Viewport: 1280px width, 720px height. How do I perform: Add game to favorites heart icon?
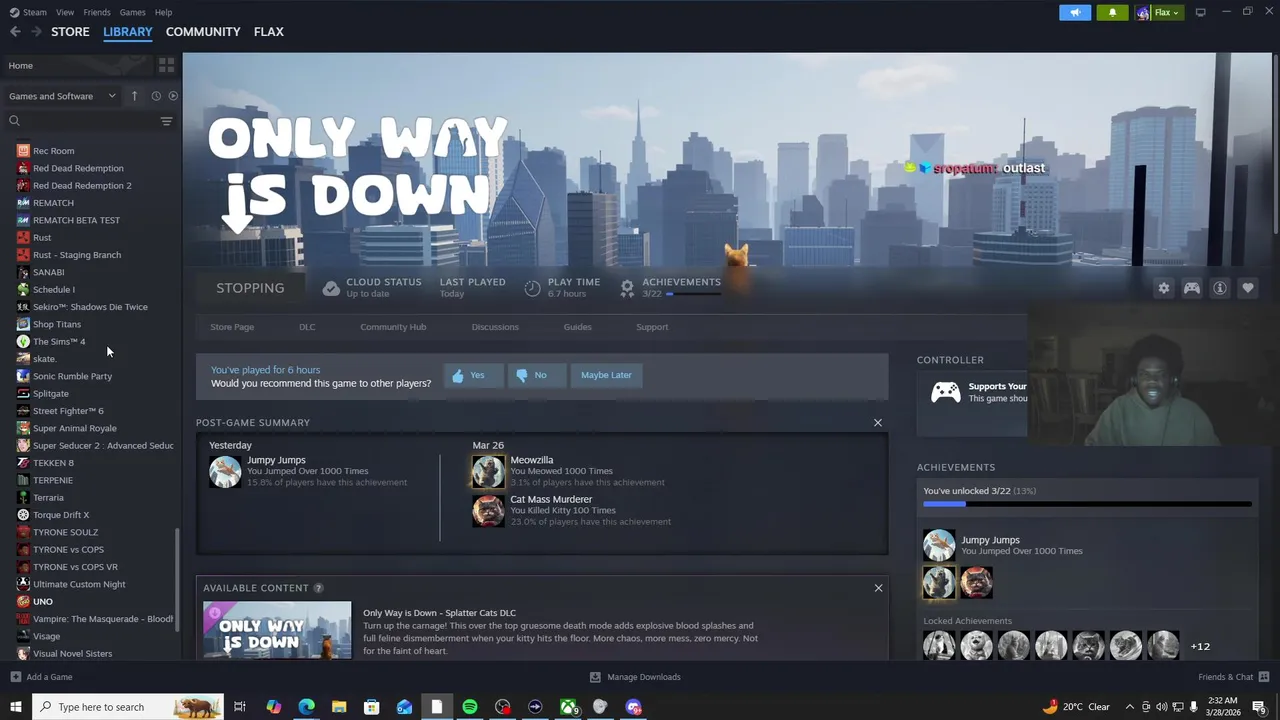point(1248,288)
